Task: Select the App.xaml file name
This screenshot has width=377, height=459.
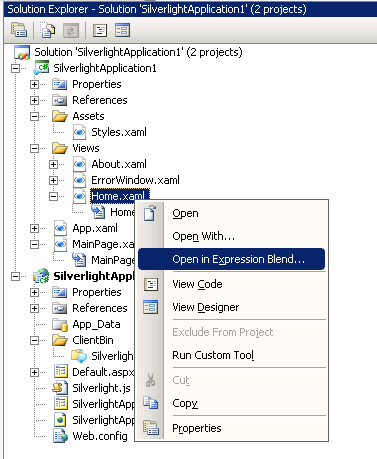Action: click(x=95, y=228)
